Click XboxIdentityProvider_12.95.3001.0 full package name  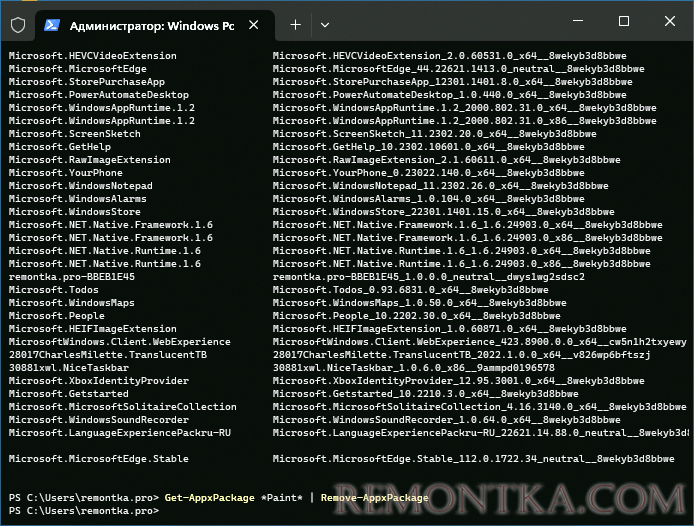tap(459, 381)
